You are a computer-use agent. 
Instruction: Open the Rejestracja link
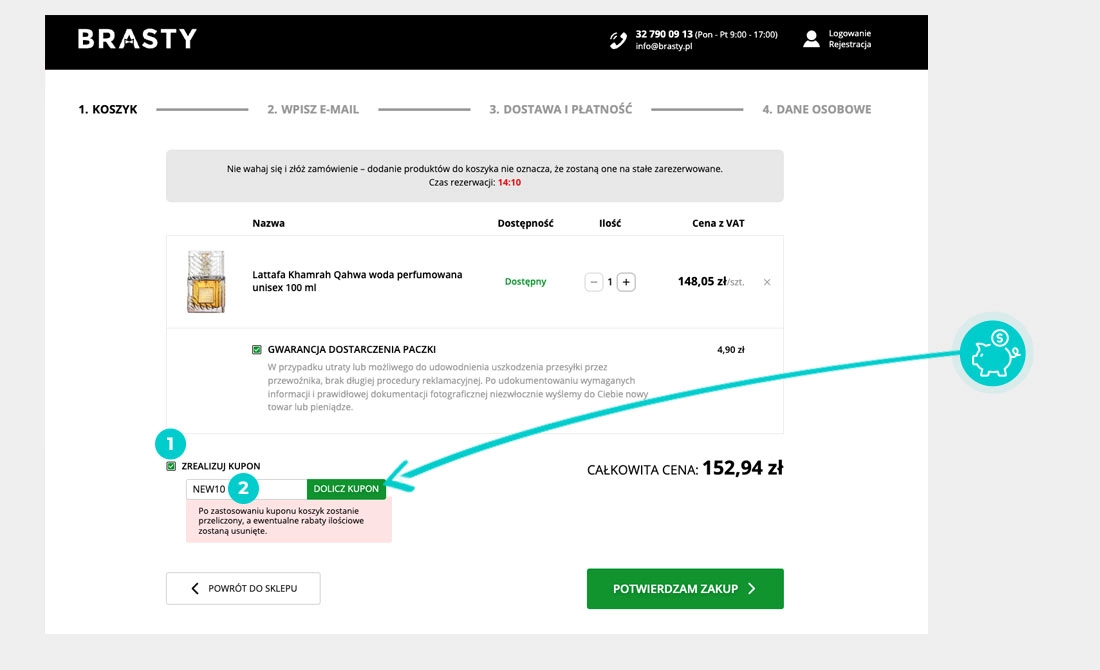click(x=849, y=45)
